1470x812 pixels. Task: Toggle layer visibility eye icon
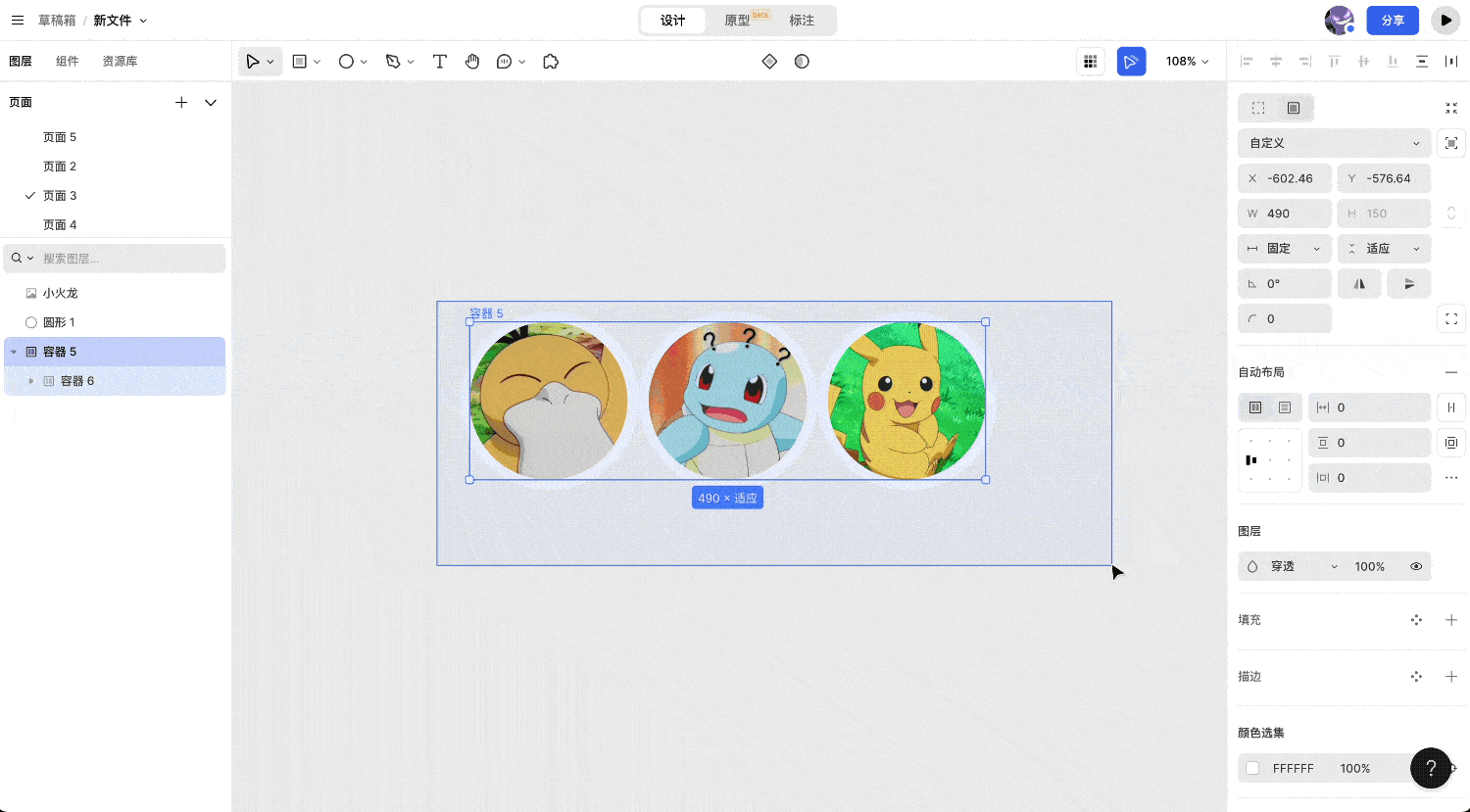[x=1416, y=567]
